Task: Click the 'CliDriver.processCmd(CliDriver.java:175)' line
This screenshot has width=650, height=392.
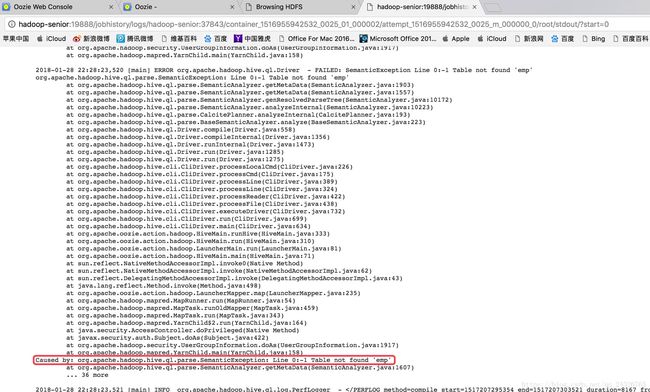Action: tap(200, 174)
